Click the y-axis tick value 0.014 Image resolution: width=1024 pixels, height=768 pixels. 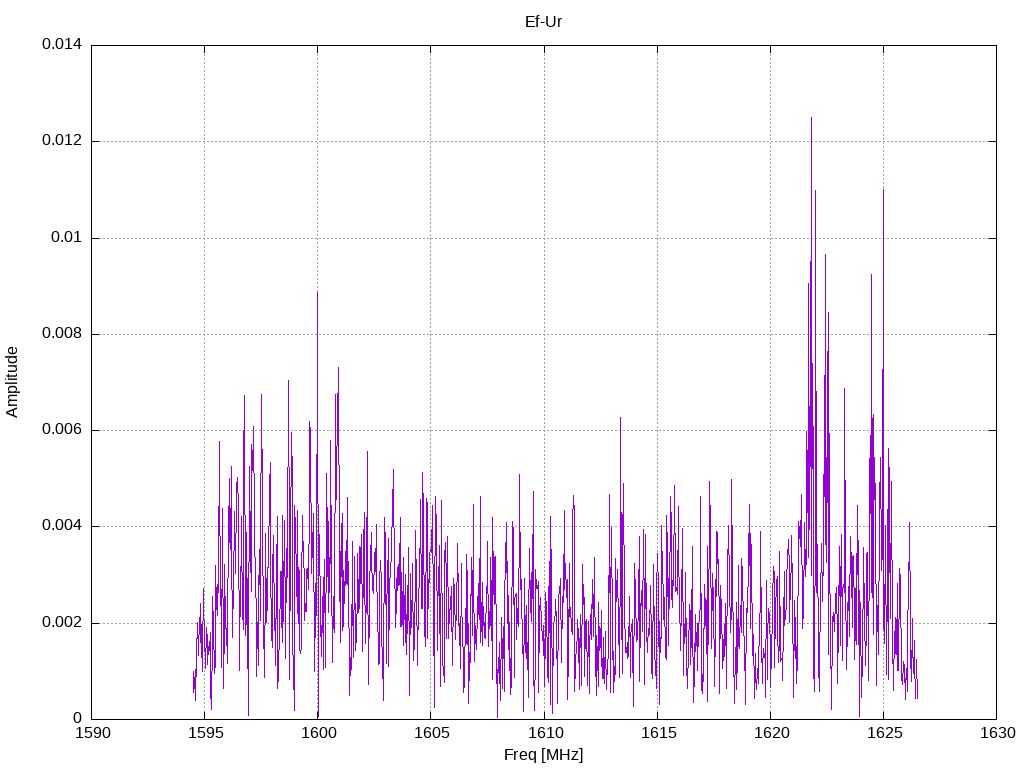[x=62, y=44]
